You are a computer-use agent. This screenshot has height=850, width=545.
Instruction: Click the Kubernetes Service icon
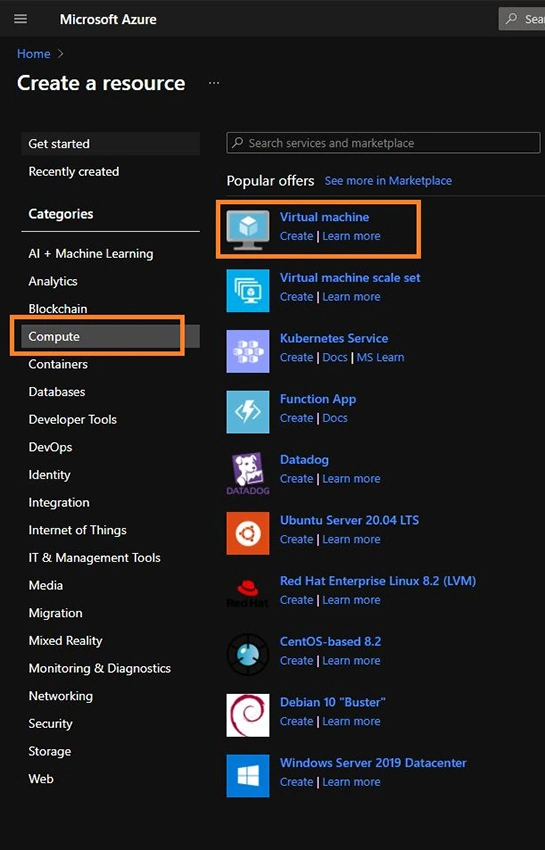[x=248, y=351]
